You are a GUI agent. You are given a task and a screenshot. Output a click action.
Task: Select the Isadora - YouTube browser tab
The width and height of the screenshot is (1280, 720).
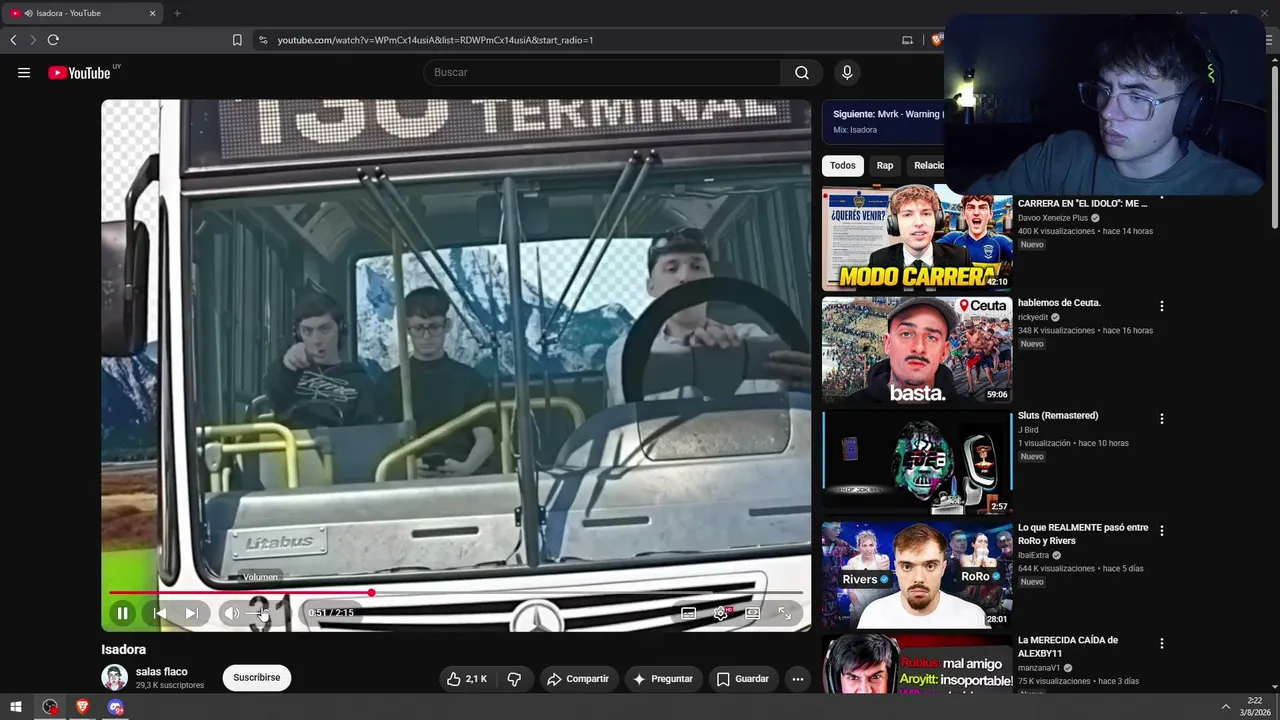84,13
